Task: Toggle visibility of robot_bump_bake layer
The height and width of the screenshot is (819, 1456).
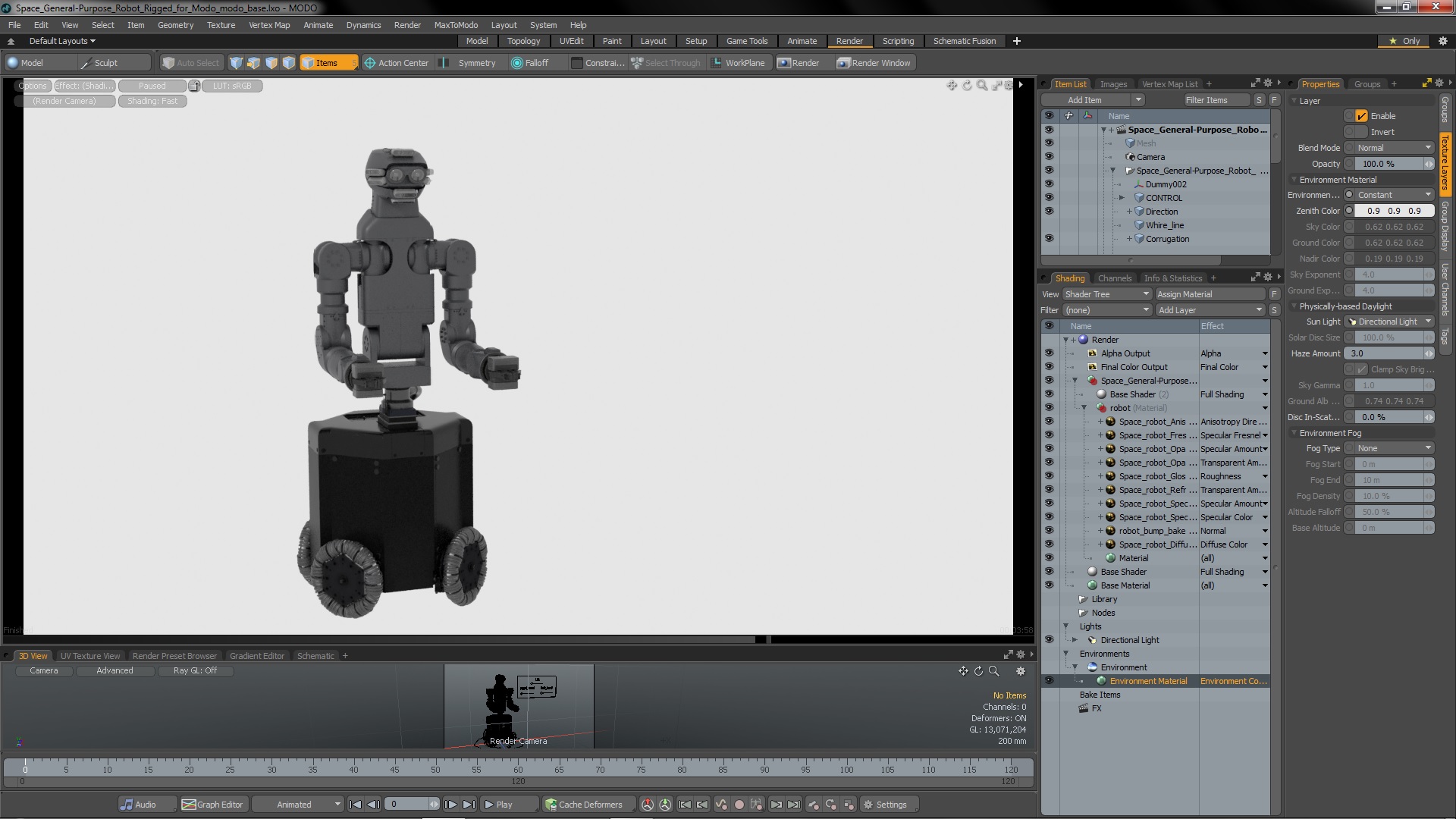Action: (x=1049, y=531)
